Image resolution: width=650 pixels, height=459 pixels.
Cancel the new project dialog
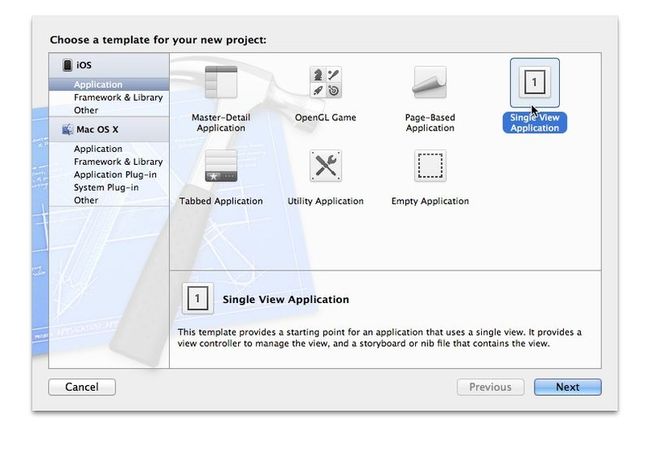[x=82, y=387]
